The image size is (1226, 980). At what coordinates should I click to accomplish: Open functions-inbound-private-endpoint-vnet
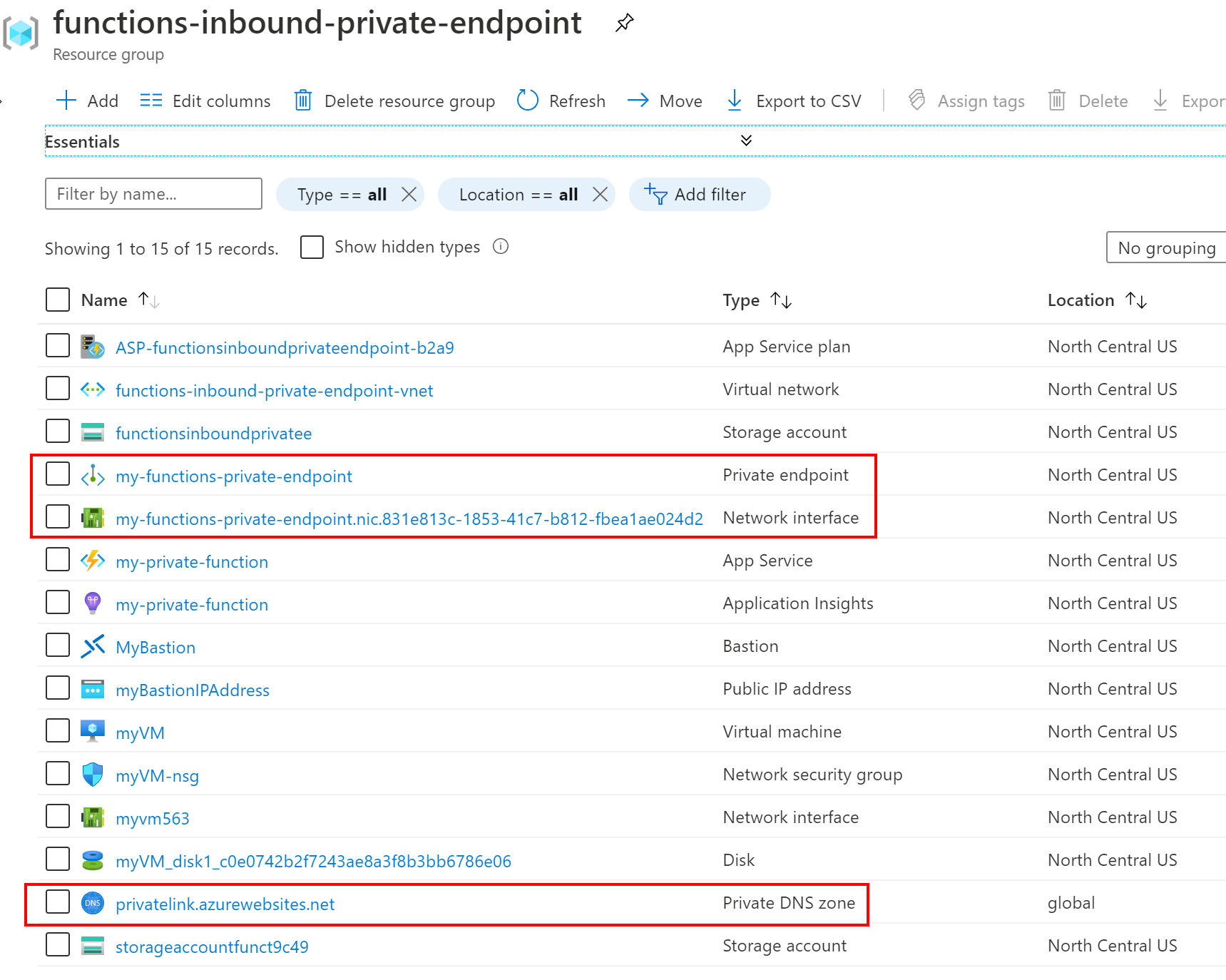pyautogui.click(x=274, y=390)
